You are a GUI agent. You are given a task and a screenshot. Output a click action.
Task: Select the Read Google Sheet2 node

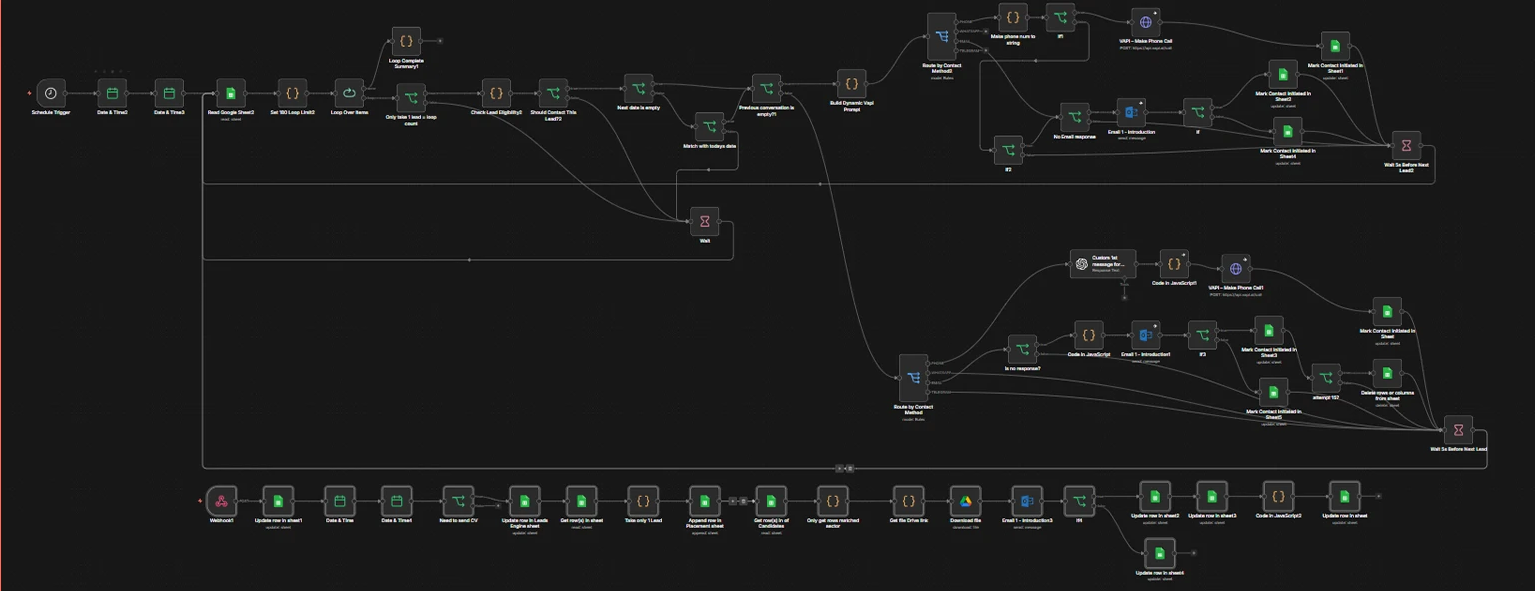pos(231,93)
